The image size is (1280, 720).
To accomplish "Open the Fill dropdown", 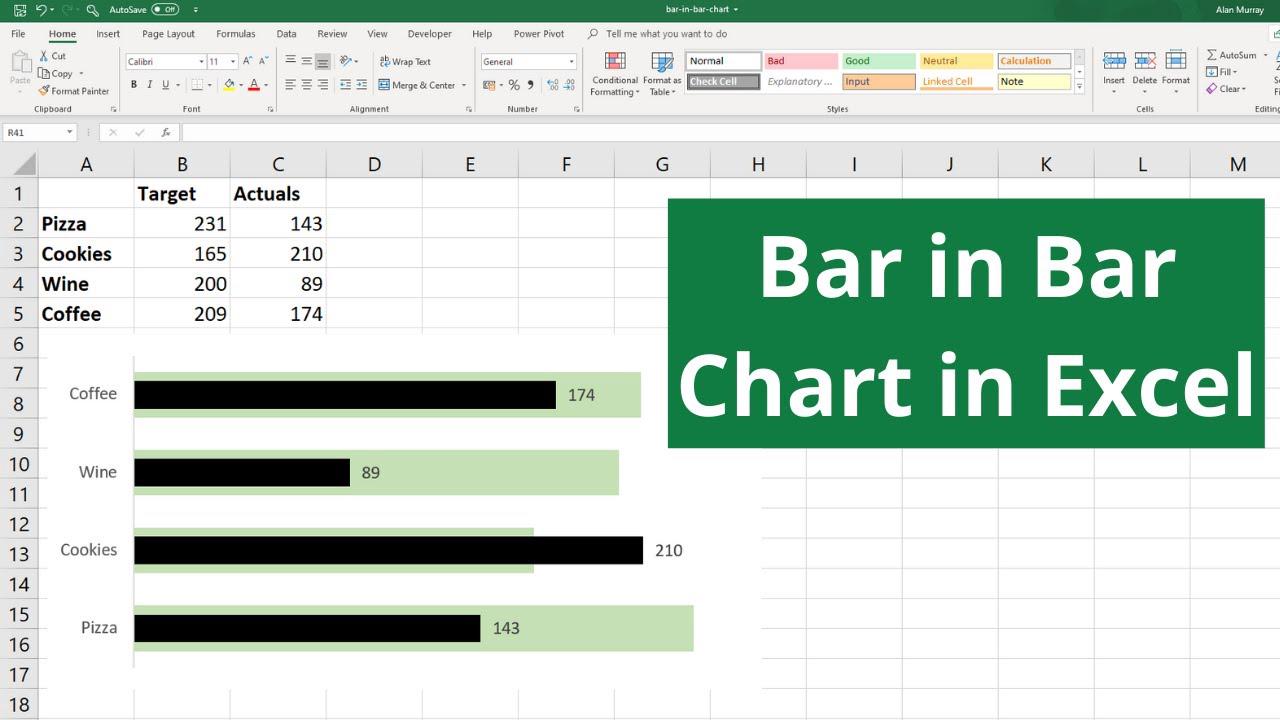I will 1222,72.
